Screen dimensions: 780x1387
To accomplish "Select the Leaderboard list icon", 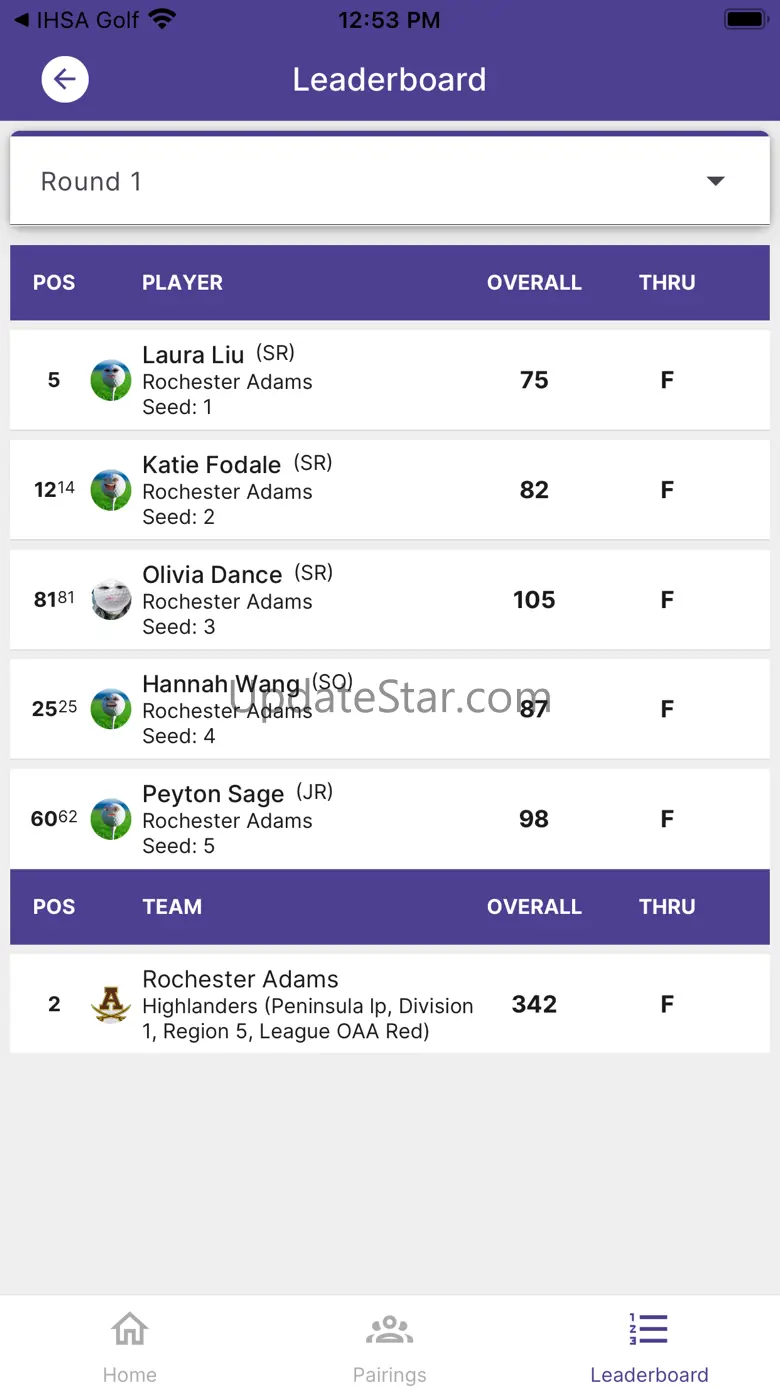I will point(649,1329).
